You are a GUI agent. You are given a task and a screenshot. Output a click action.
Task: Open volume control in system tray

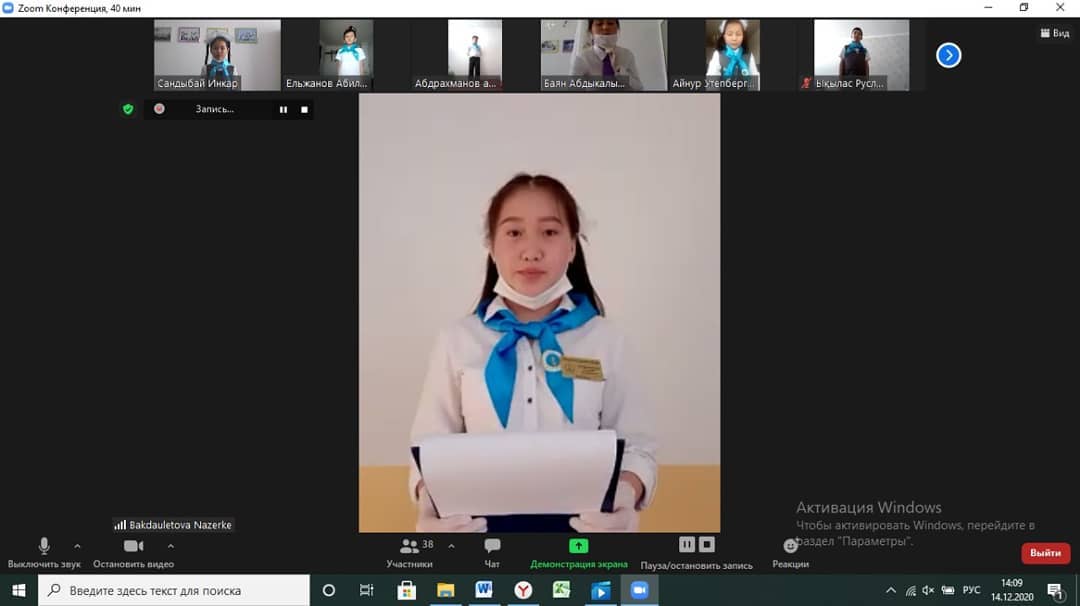tap(928, 590)
